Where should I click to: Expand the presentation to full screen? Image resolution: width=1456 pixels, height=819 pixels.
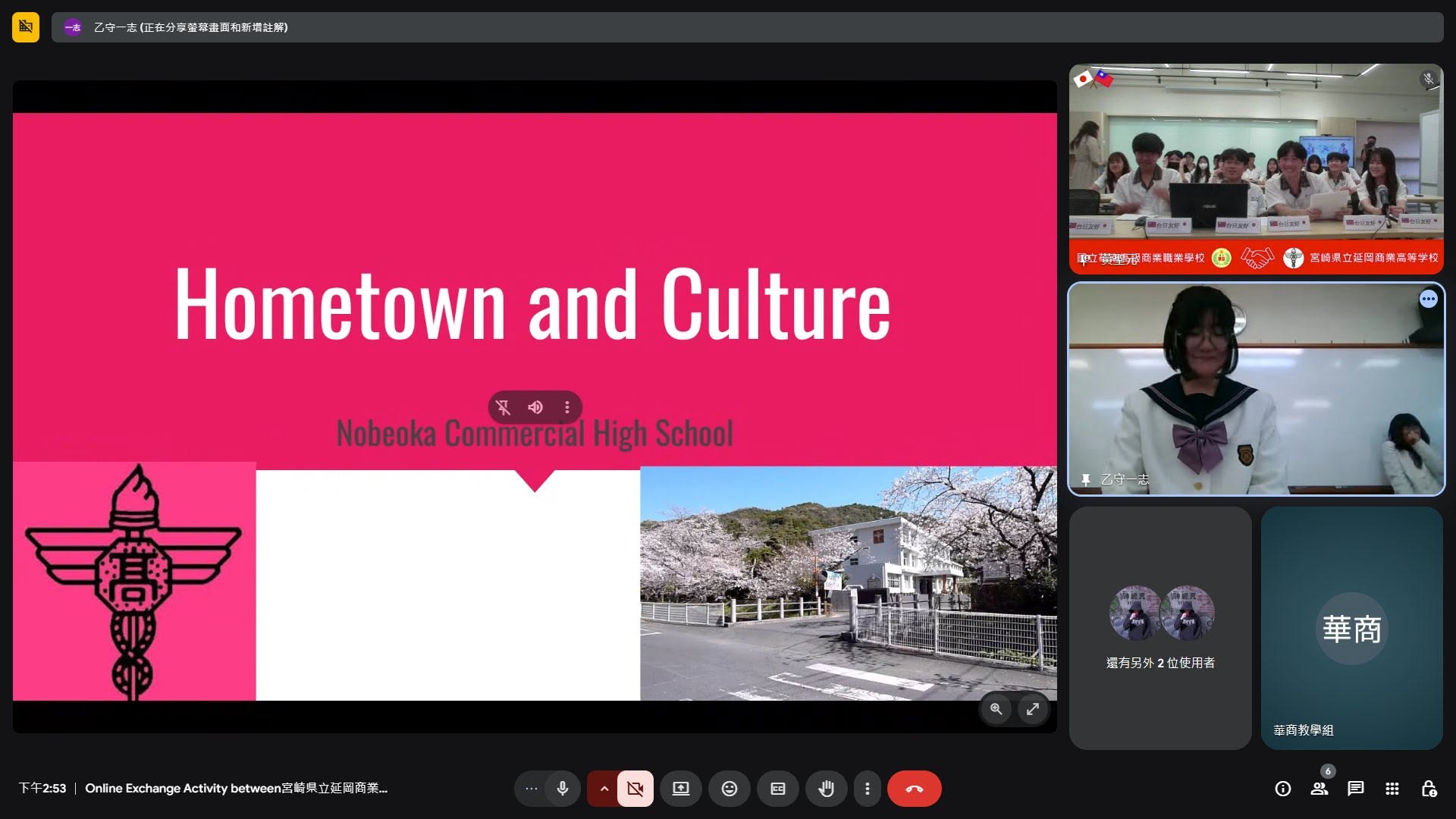click(1033, 709)
